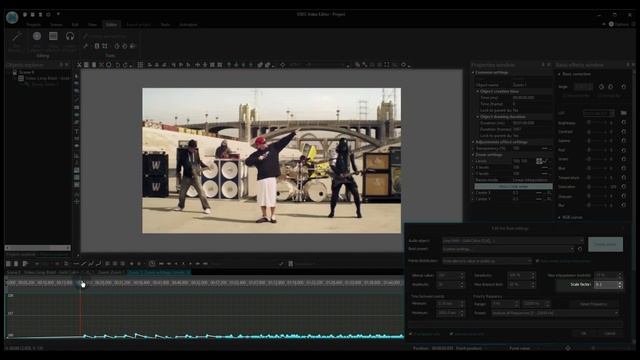Reset Brightness with its circular arrow icon

pos(624,122)
